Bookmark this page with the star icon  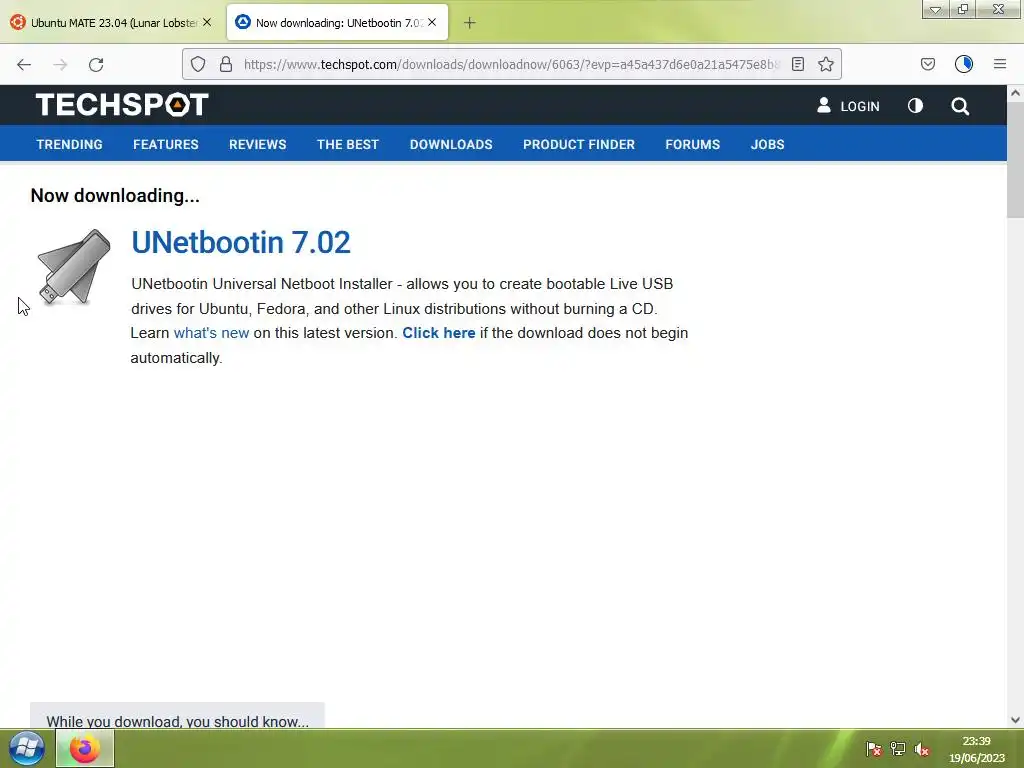tap(825, 64)
